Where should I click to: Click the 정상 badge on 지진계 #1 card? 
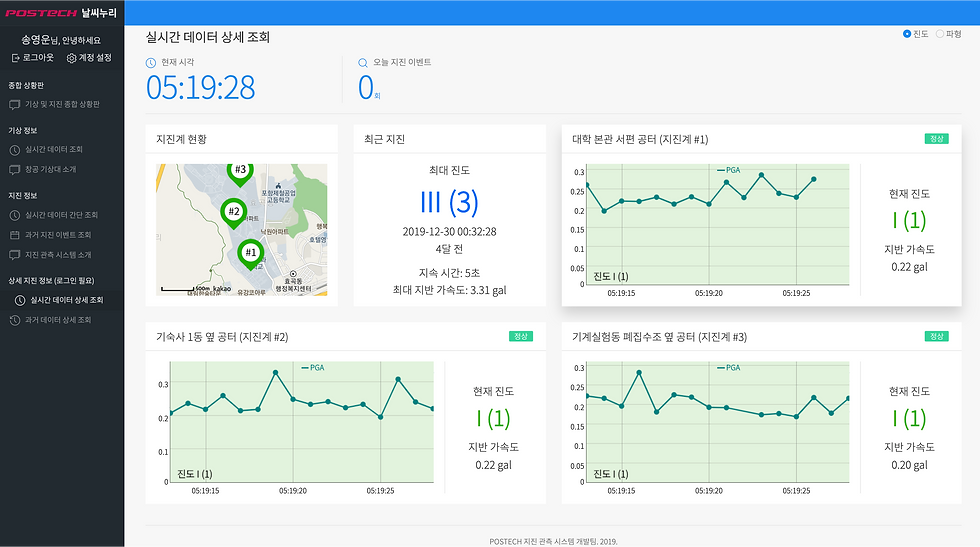936,139
